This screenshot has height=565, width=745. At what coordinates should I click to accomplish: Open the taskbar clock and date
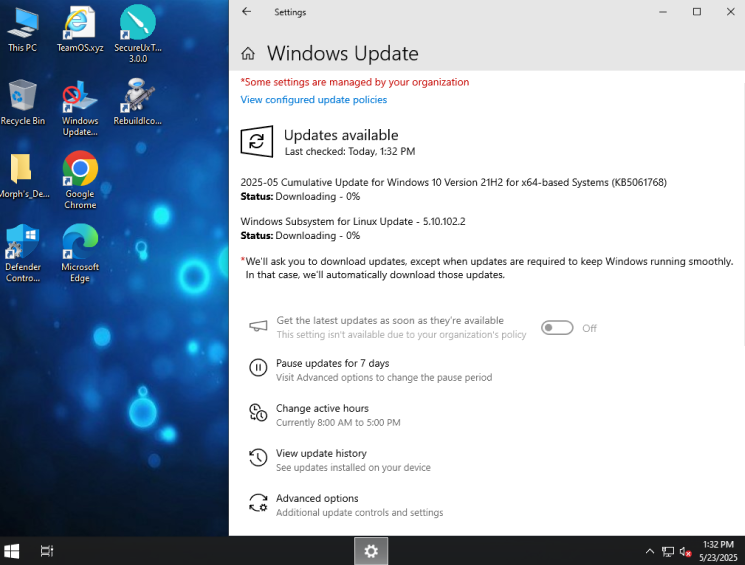718,551
